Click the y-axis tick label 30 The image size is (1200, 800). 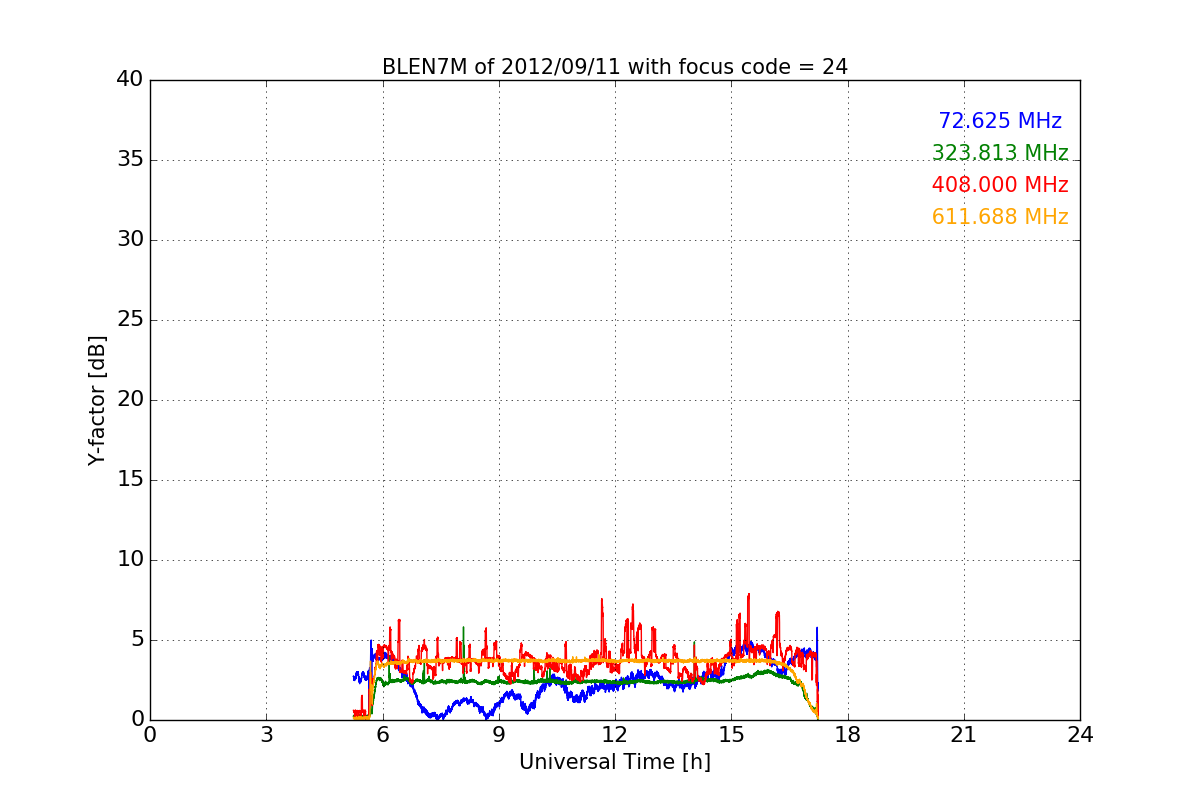coord(130,240)
